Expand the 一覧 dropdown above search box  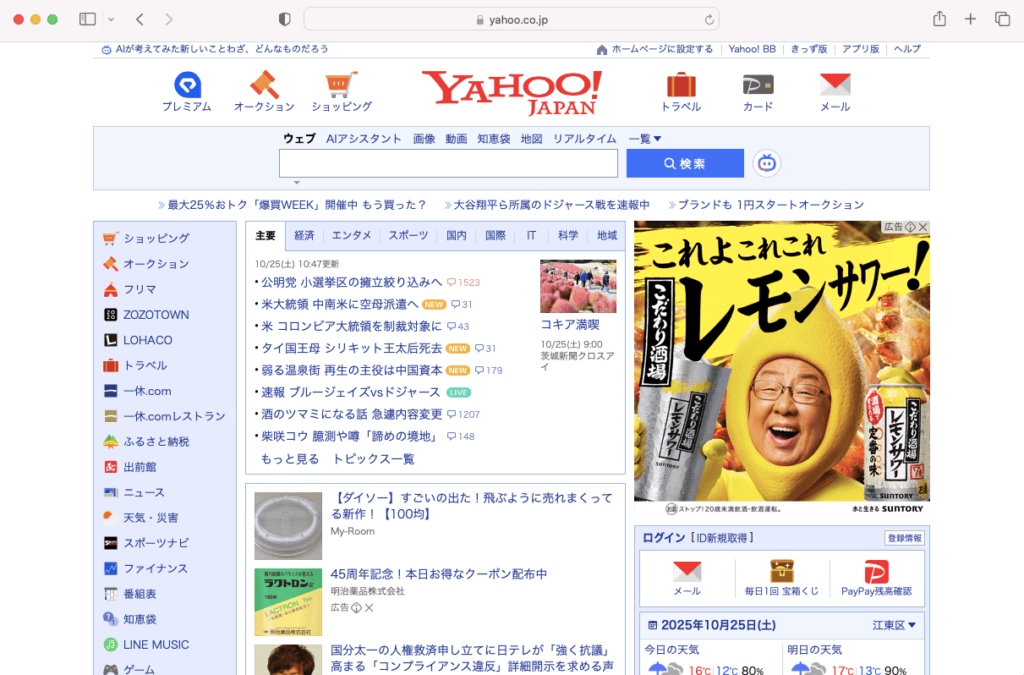pyautogui.click(x=645, y=138)
